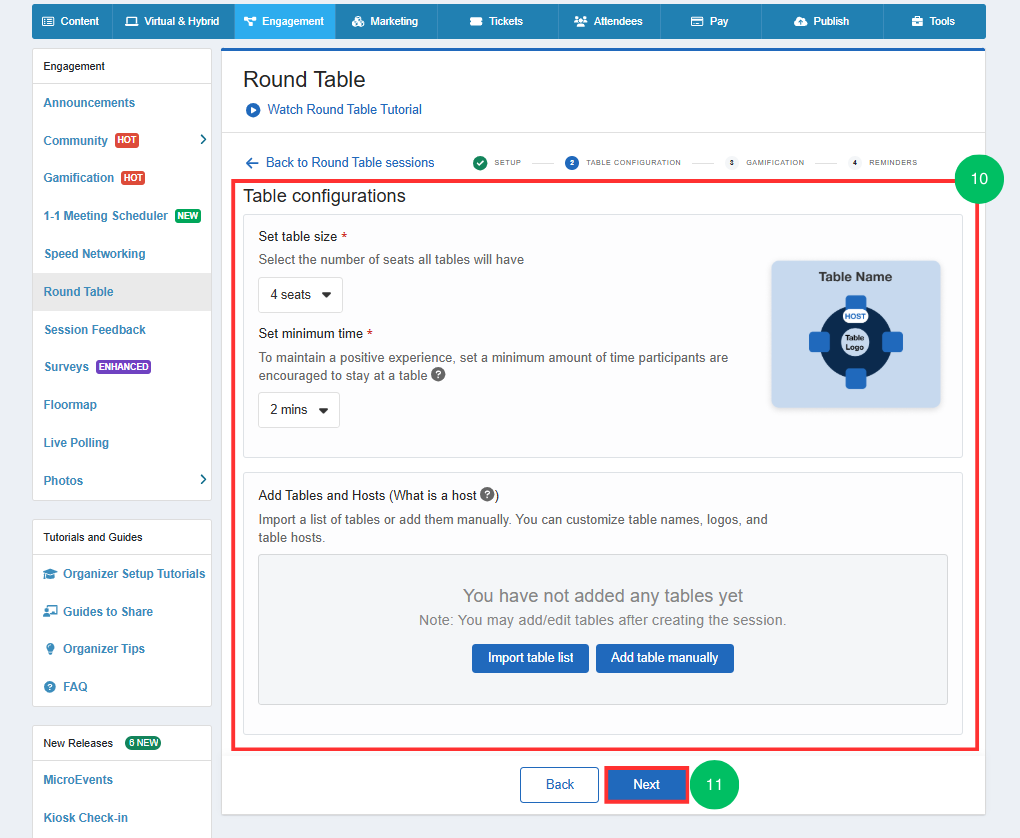Select step 3 Gamification indicator
Viewport: 1020px width, 838px height.
point(731,163)
